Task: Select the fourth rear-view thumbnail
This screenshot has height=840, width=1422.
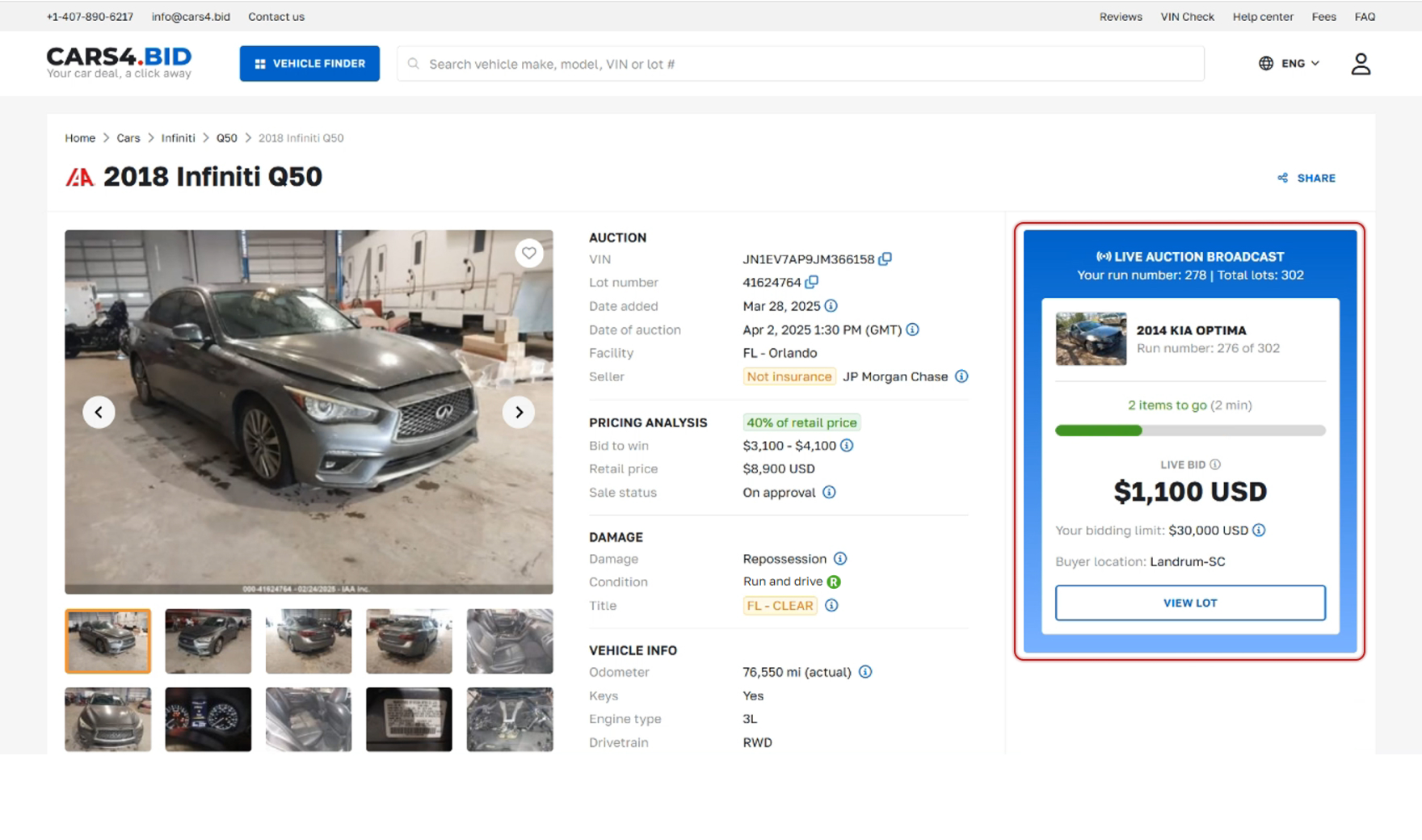Action: pyautogui.click(x=409, y=641)
